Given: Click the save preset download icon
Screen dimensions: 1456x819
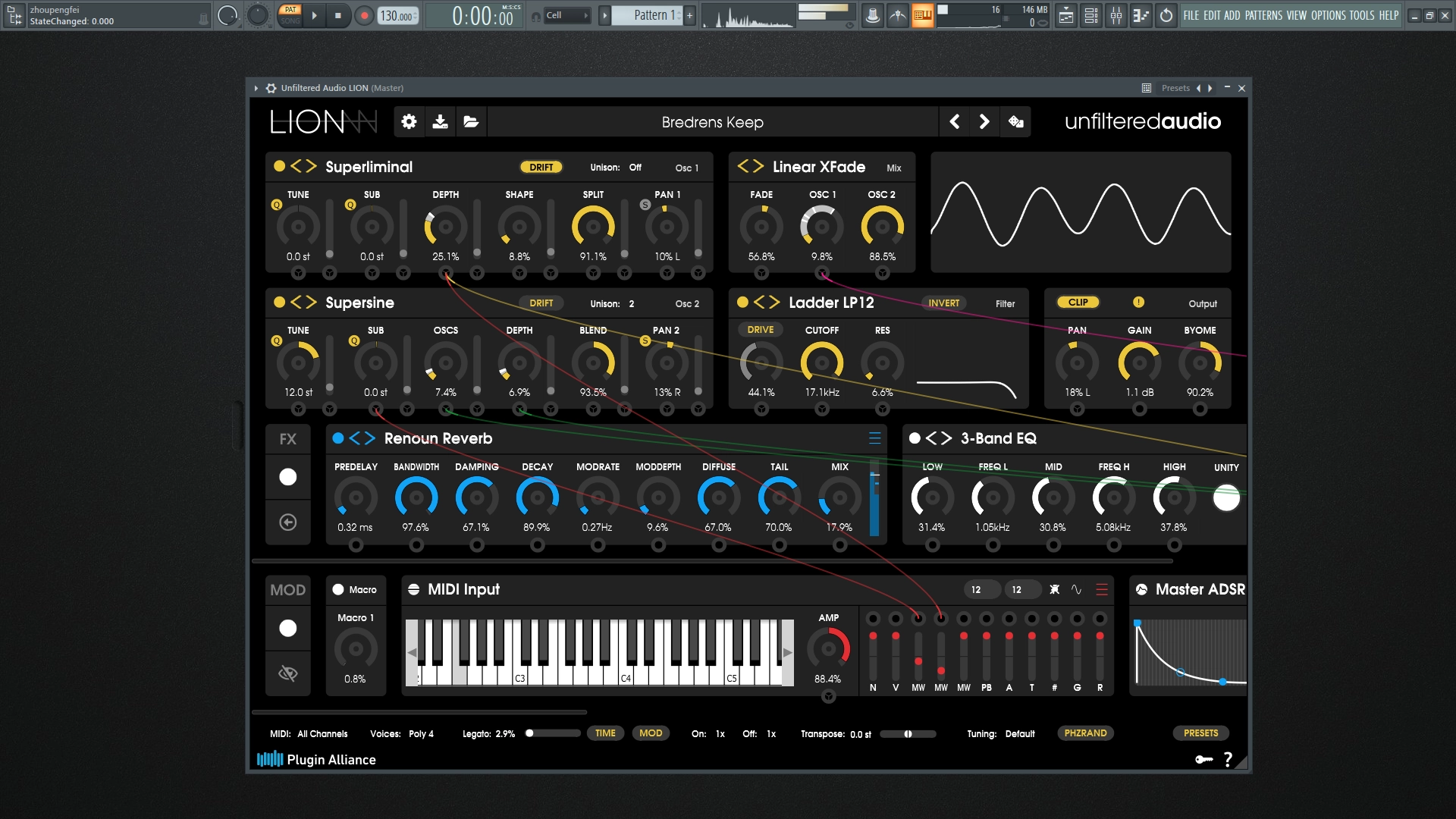Looking at the screenshot, I should pyautogui.click(x=440, y=122).
